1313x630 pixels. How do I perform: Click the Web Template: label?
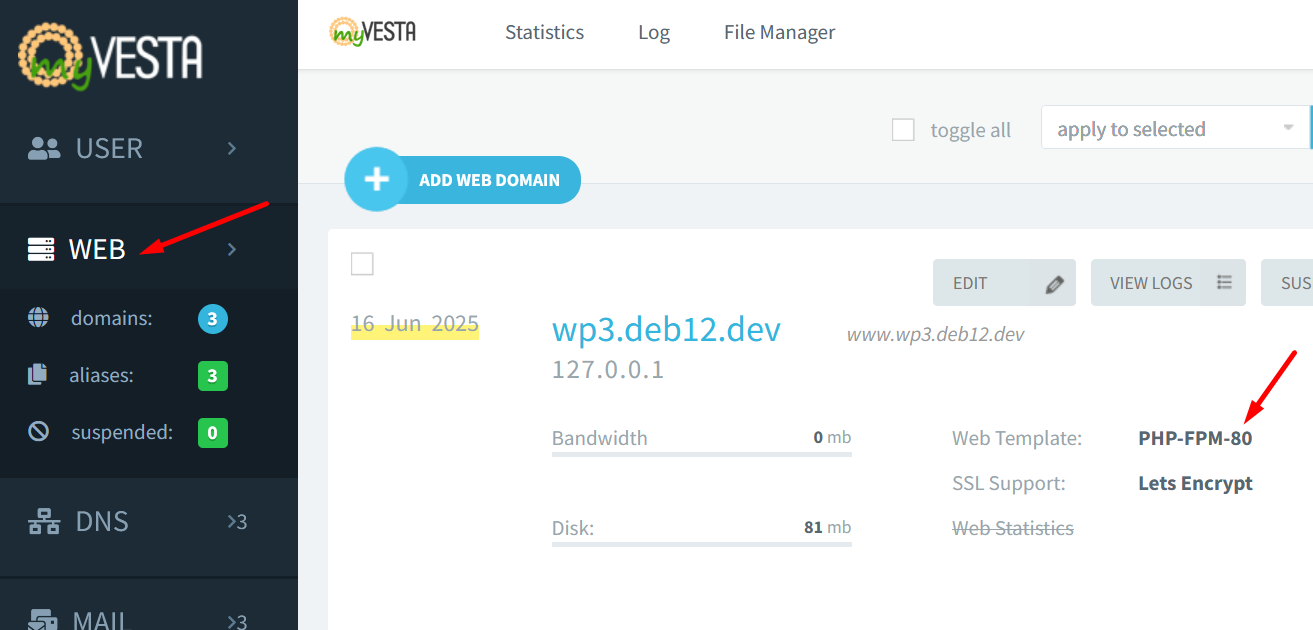[x=1017, y=438]
